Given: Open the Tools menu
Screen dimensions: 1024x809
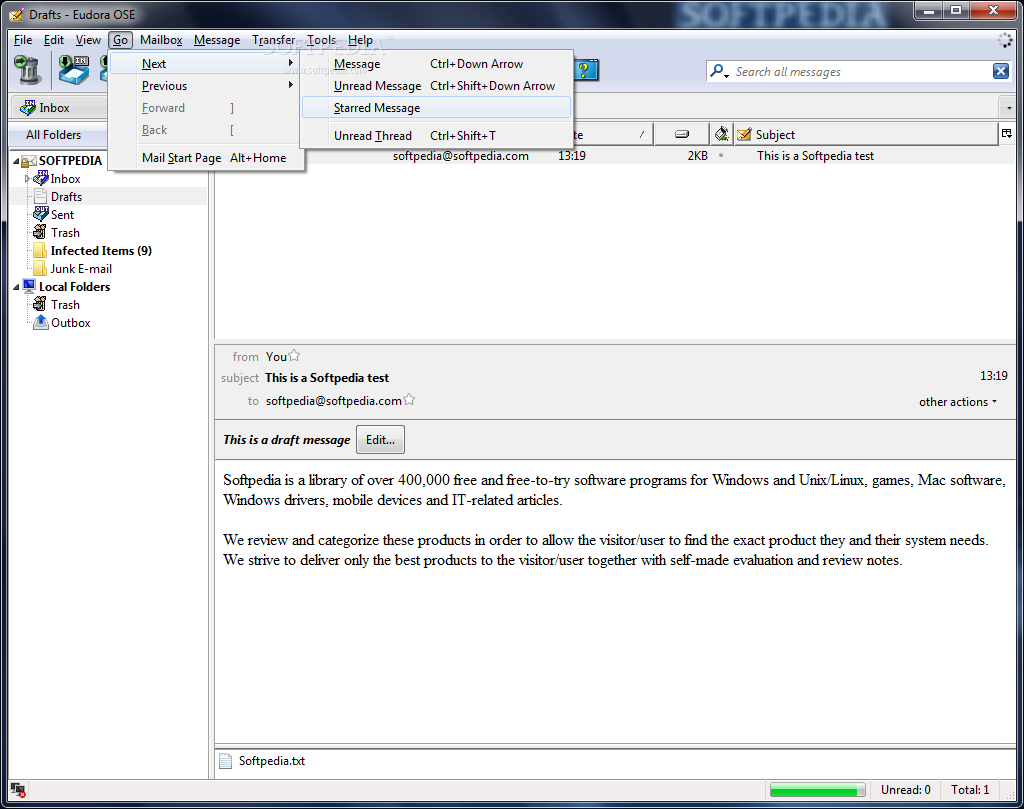Looking at the screenshot, I should (321, 40).
